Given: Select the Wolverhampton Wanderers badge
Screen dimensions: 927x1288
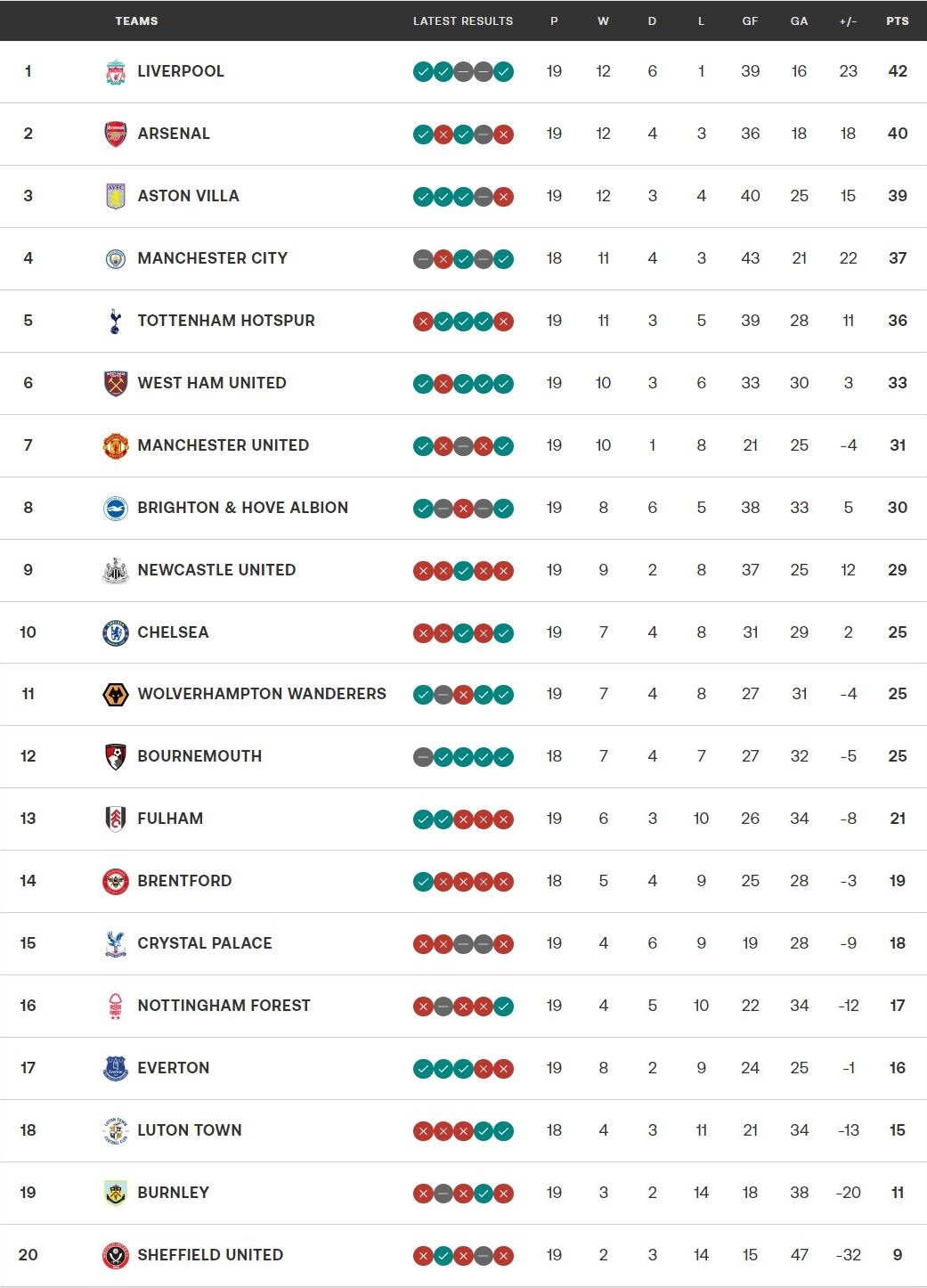Looking at the screenshot, I should [117, 694].
